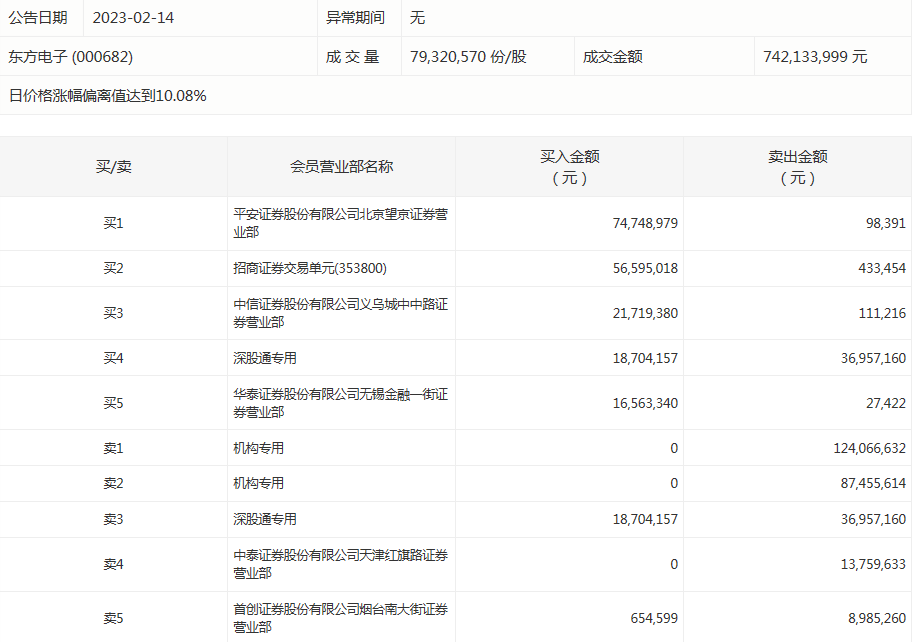Select the 卖5 row label
Image resolution: width=912 pixels, height=642 pixels.
coord(113,618)
